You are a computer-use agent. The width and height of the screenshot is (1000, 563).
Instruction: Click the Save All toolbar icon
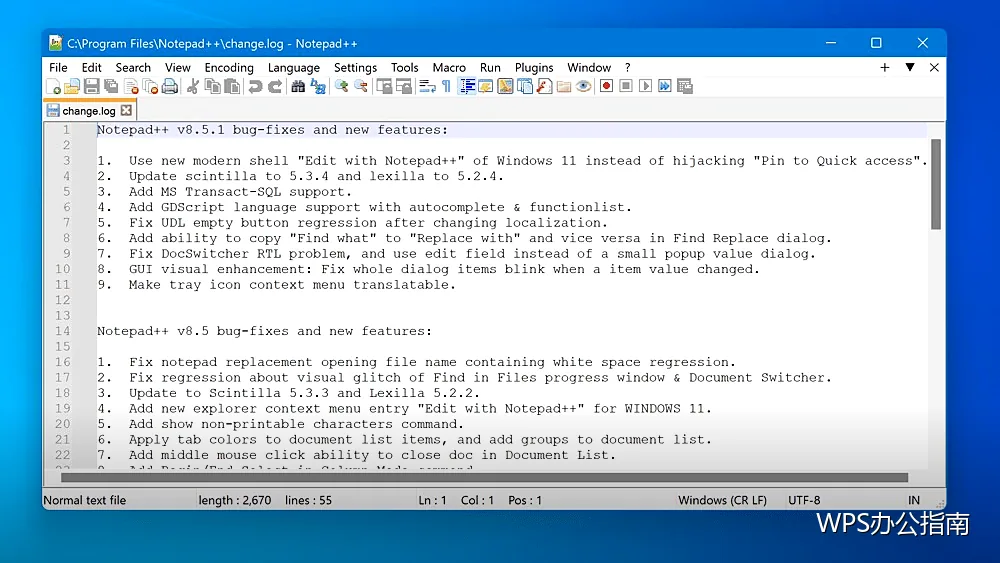pos(111,86)
